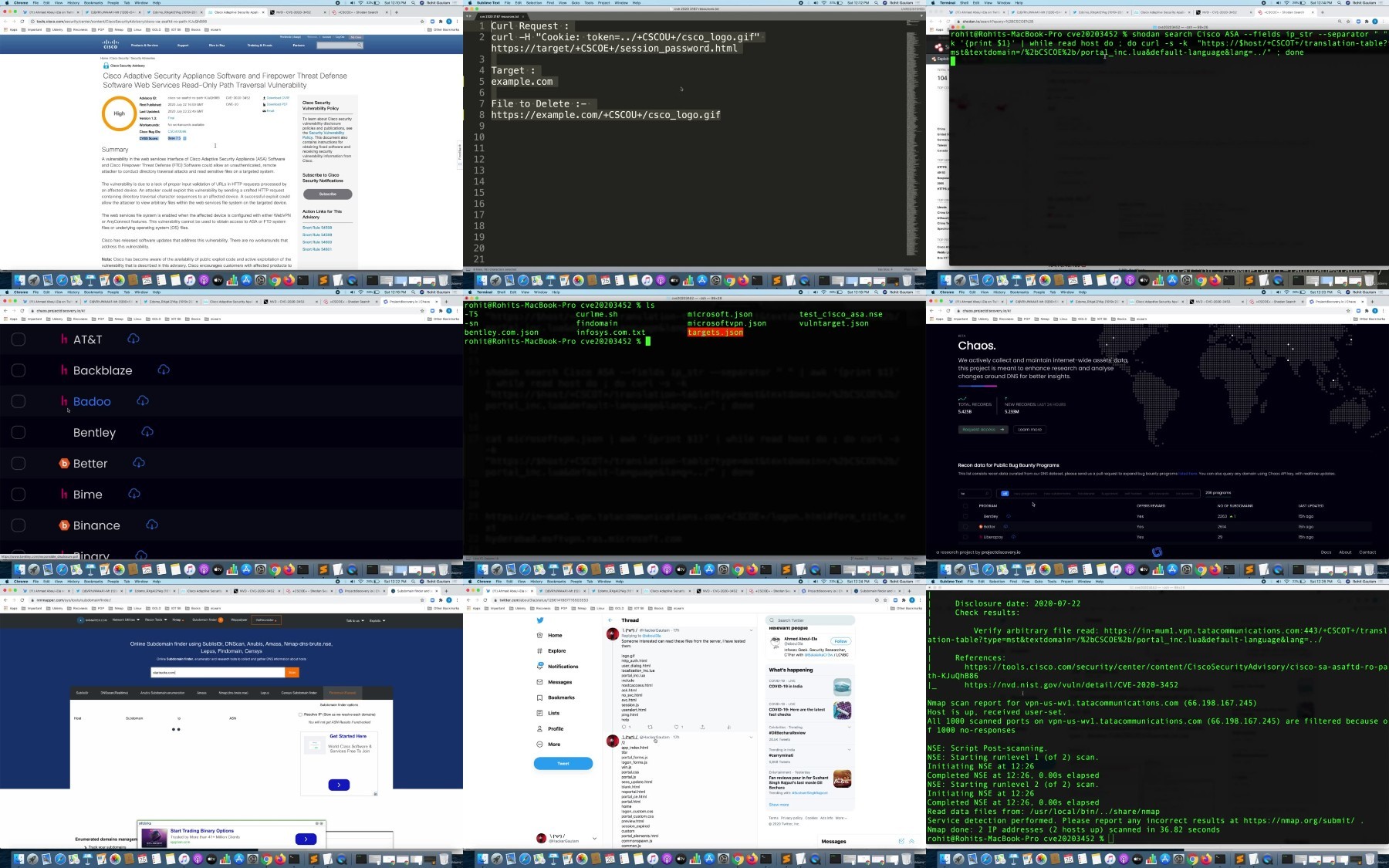Open the Shell menu above the targets.json terminal
1389x868 pixels.
pos(500,292)
